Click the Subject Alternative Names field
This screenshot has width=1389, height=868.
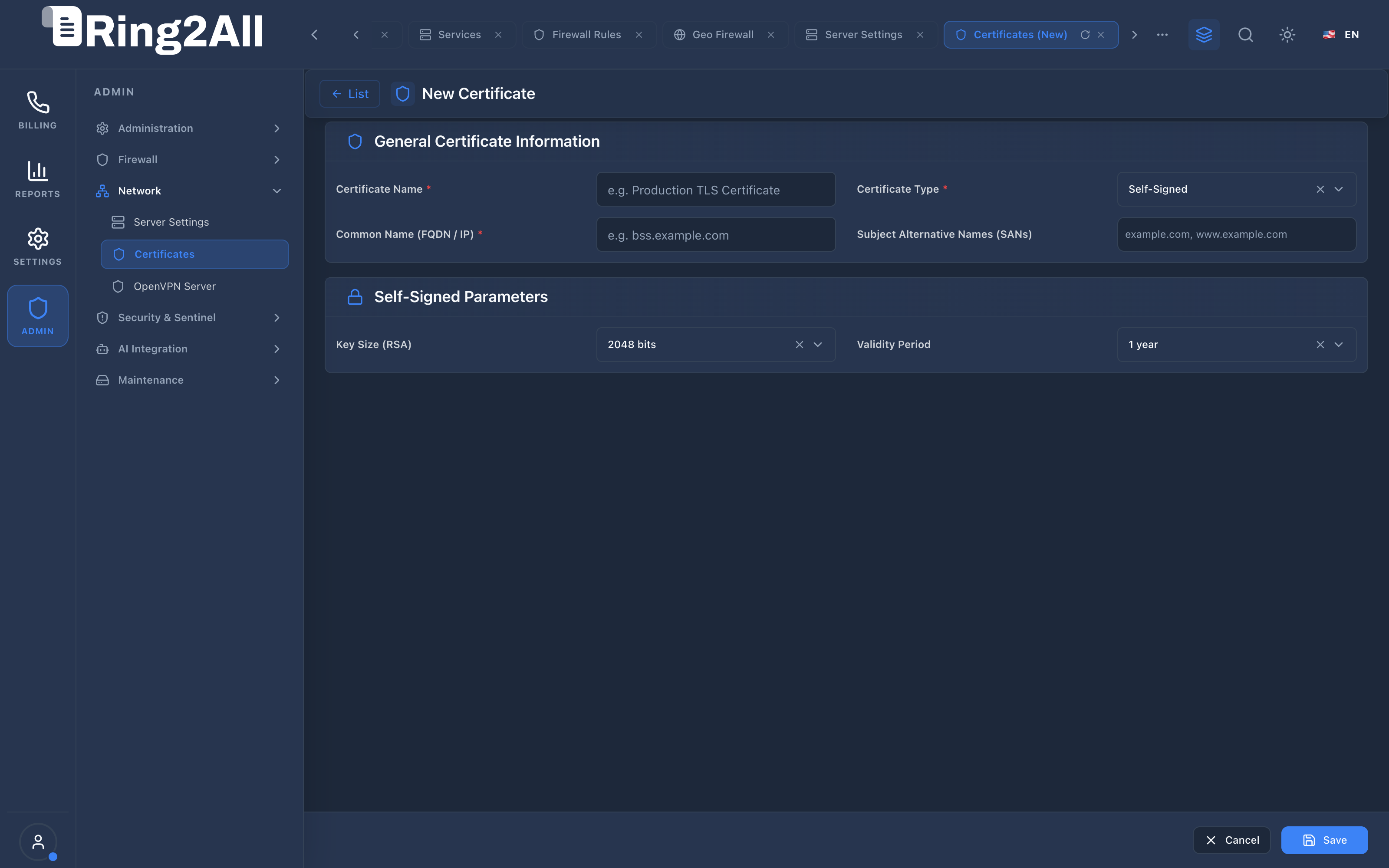point(1236,234)
